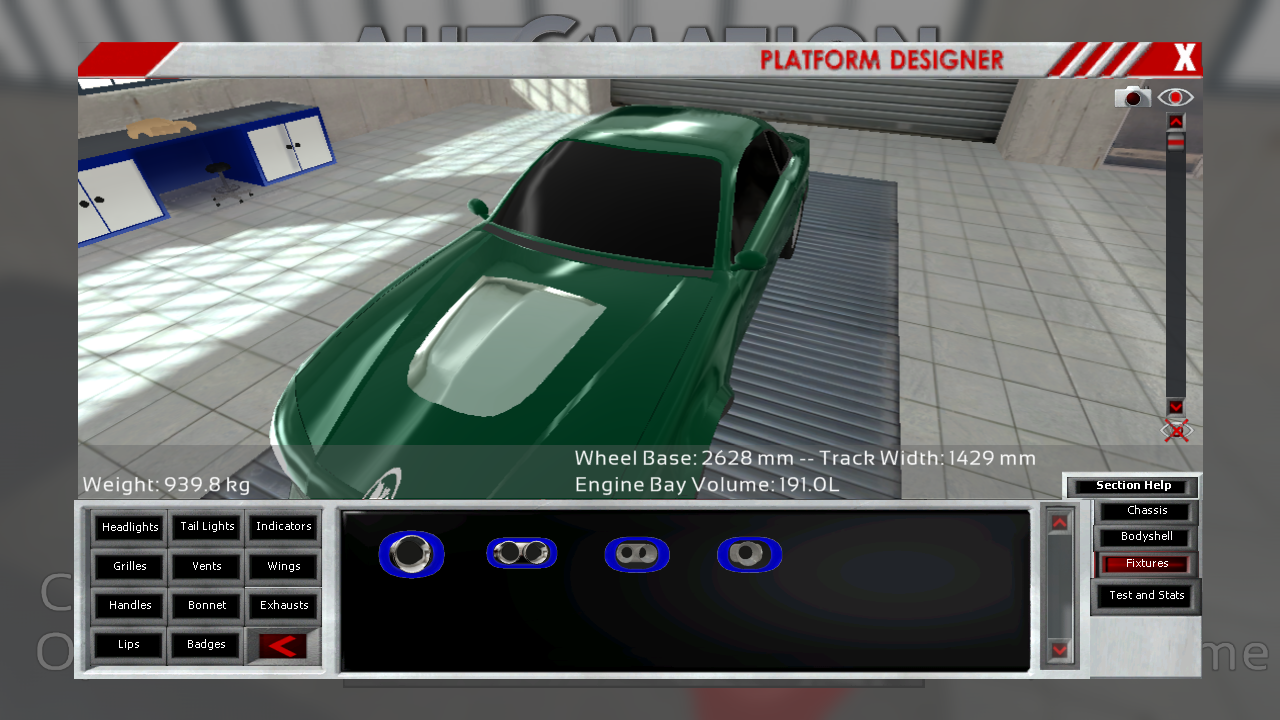Switch to the Fixtures tab

[1147, 564]
